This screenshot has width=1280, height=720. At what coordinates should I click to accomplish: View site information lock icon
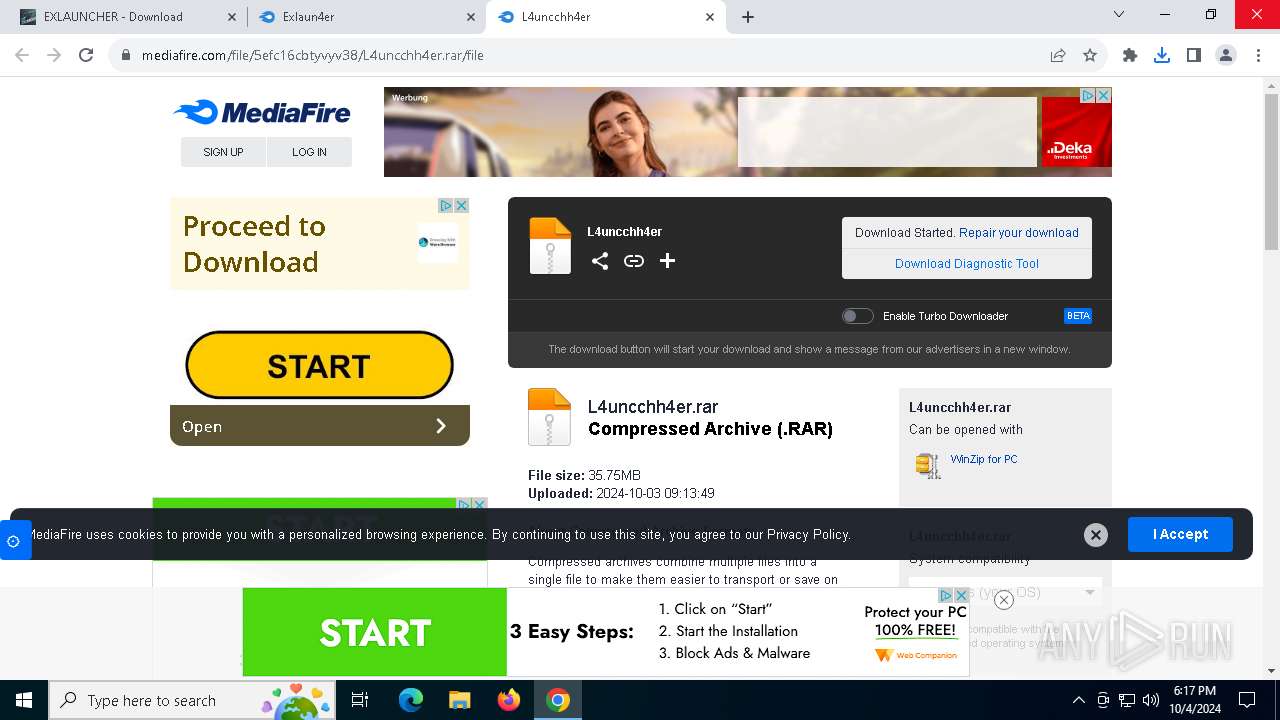[126, 55]
